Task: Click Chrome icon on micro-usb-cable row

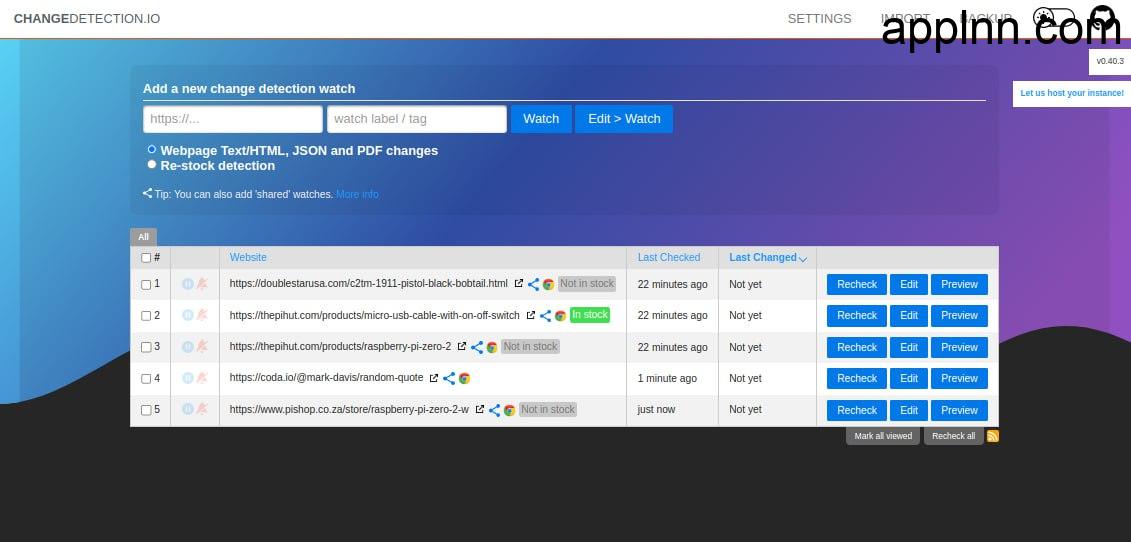Action: pyautogui.click(x=560, y=315)
